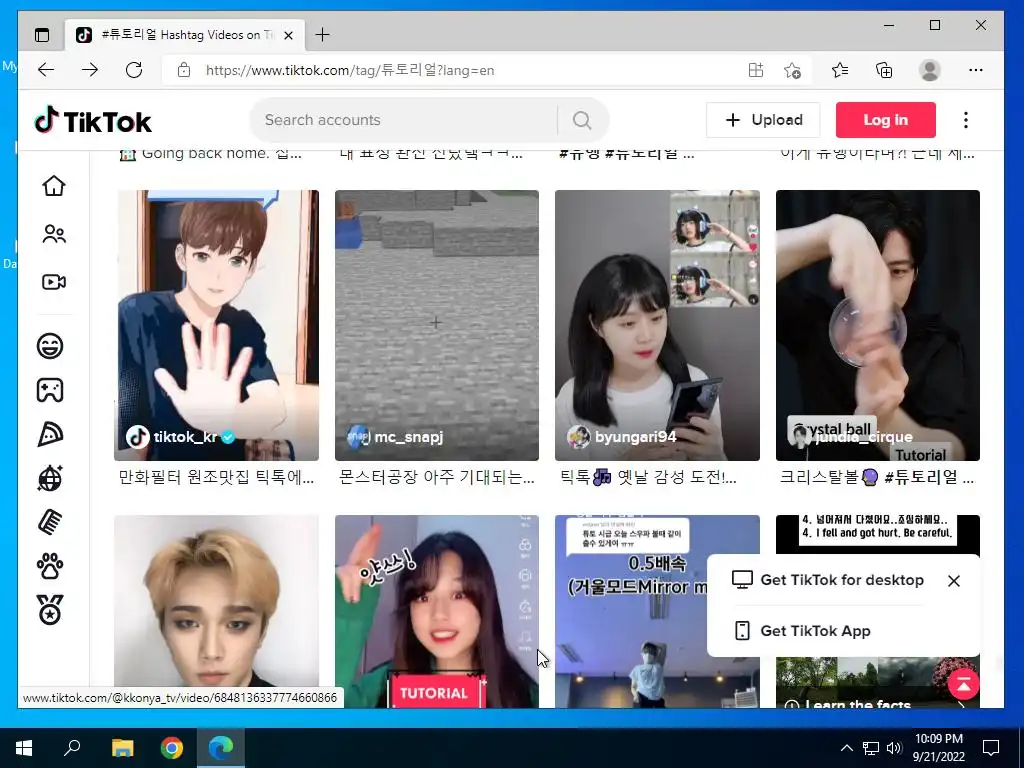Screen dimensions: 1024x768
Task: Click browser Forward arrow
Action: tap(90, 70)
